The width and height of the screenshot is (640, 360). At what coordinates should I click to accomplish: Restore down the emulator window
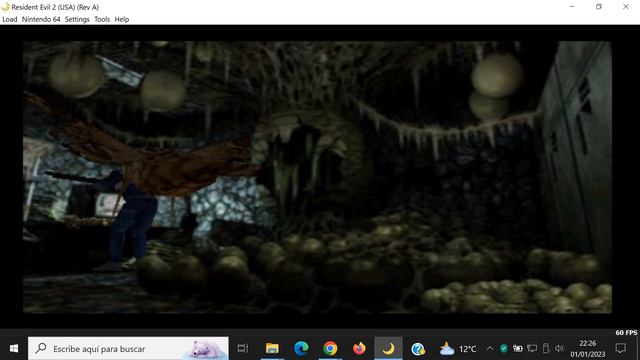pyautogui.click(x=599, y=7)
